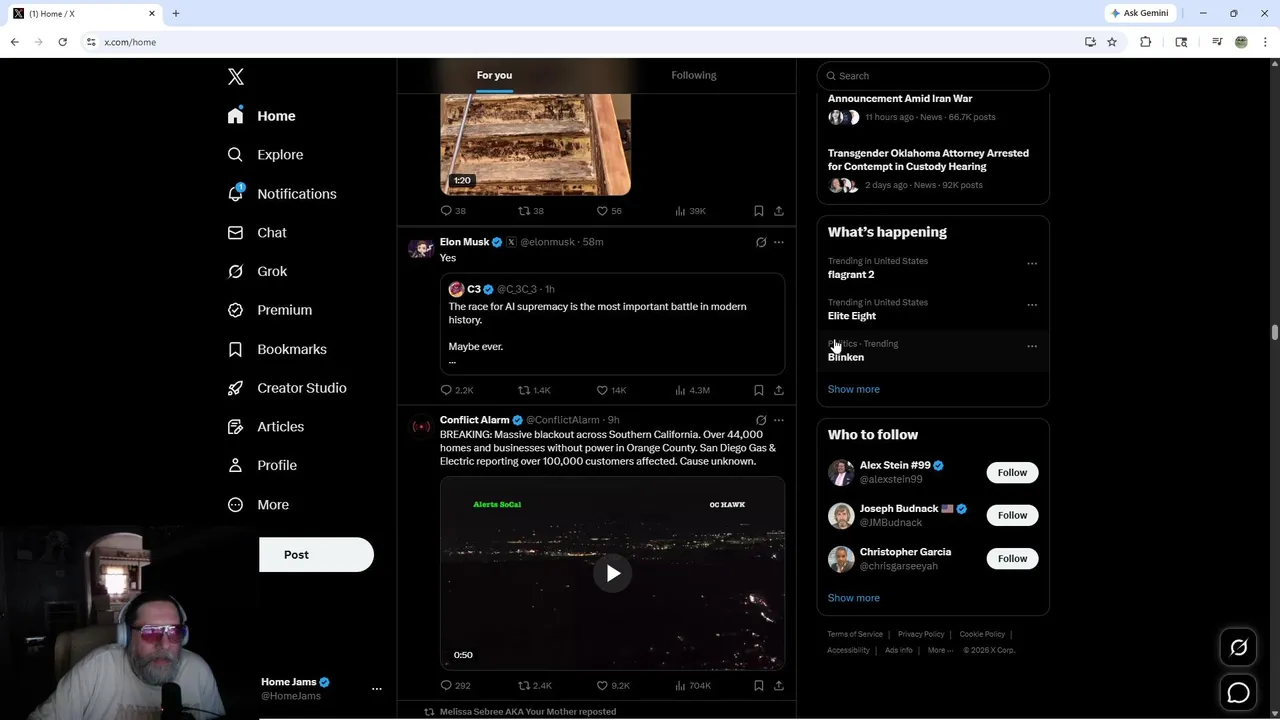Play the Conflict Alarm blackout video
The image size is (1280, 720).
pos(612,573)
